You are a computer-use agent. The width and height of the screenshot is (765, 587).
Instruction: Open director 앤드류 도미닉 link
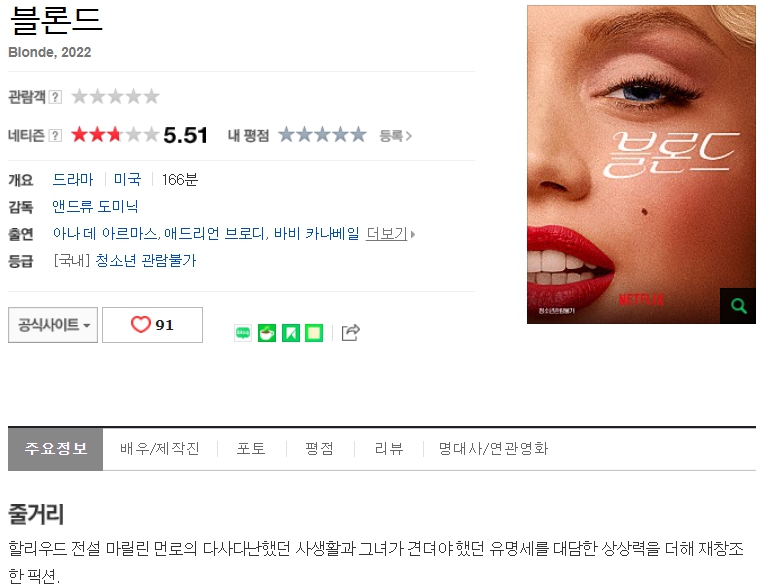[x=95, y=206]
